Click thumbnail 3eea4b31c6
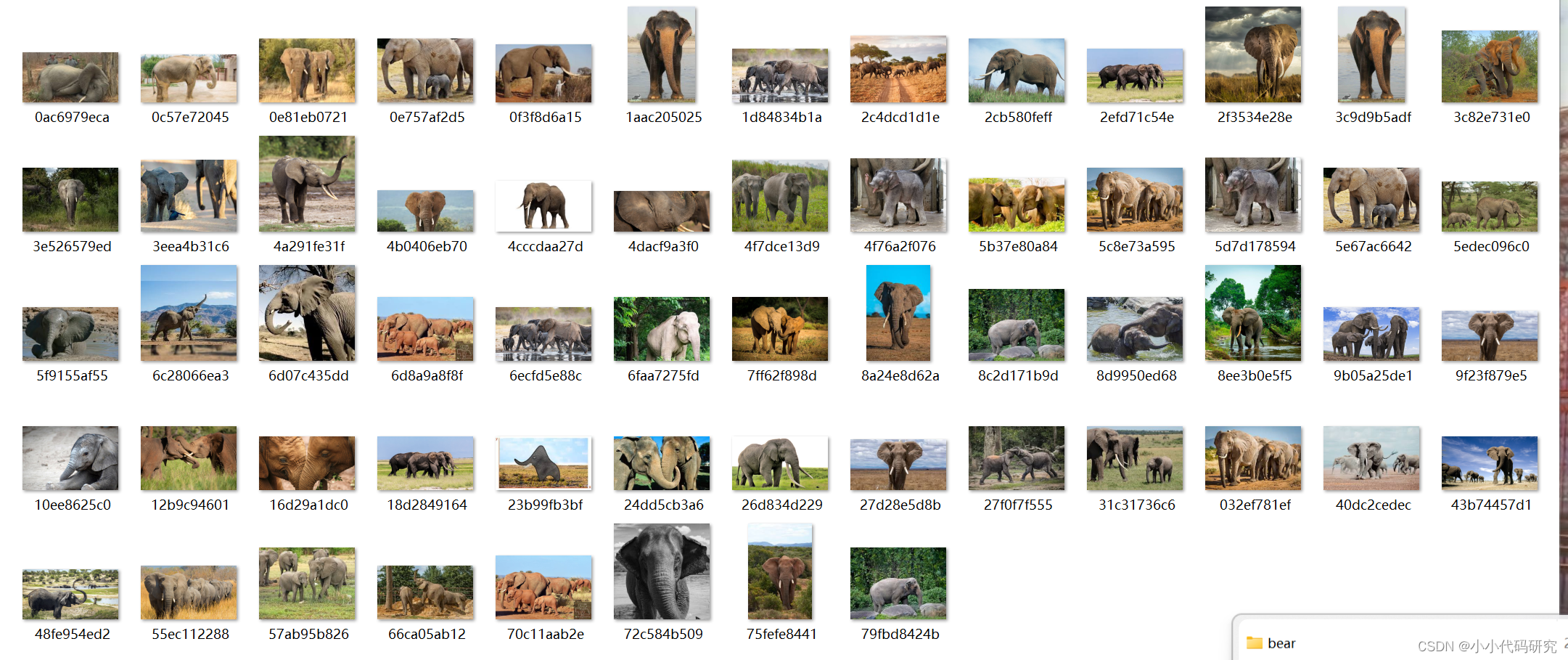The image size is (1568, 660). 189,196
